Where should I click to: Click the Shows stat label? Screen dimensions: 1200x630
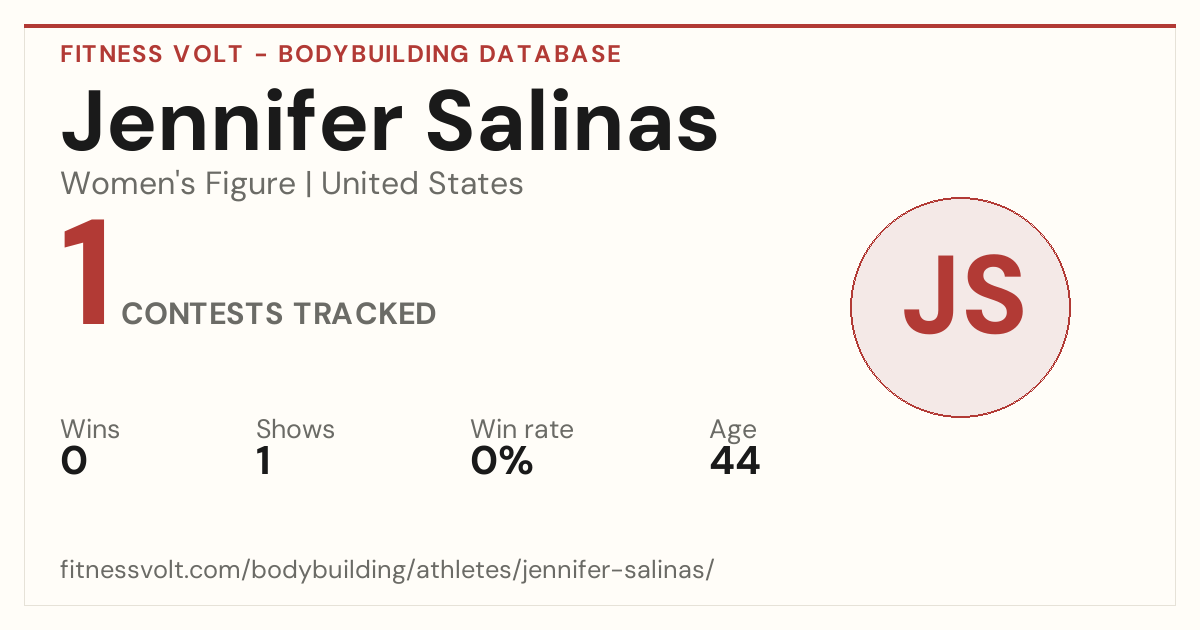tap(295, 429)
